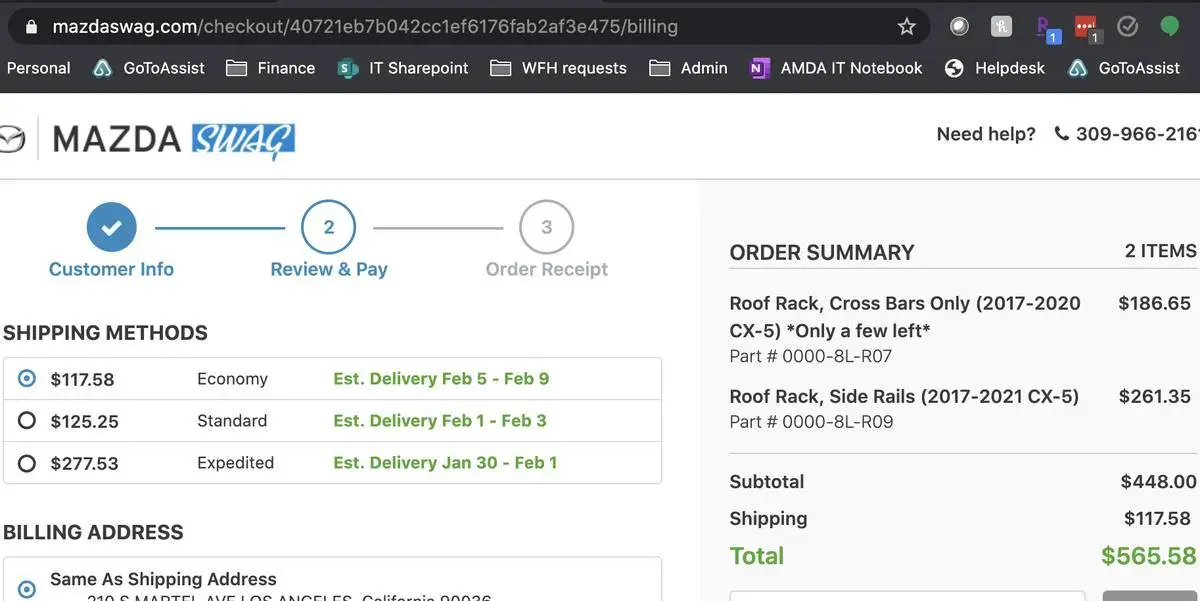Bookmark this page with the star icon
This screenshot has width=1200, height=601.
(x=906, y=27)
